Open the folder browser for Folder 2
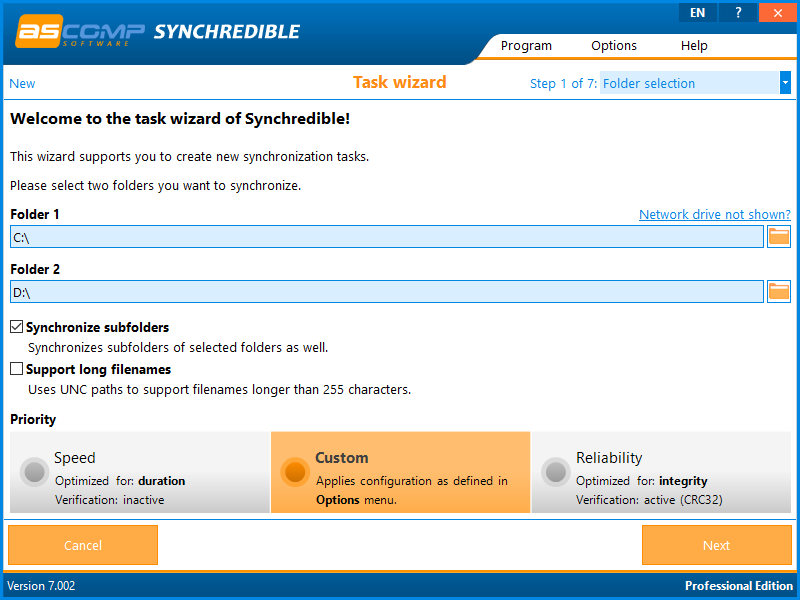 (x=779, y=291)
